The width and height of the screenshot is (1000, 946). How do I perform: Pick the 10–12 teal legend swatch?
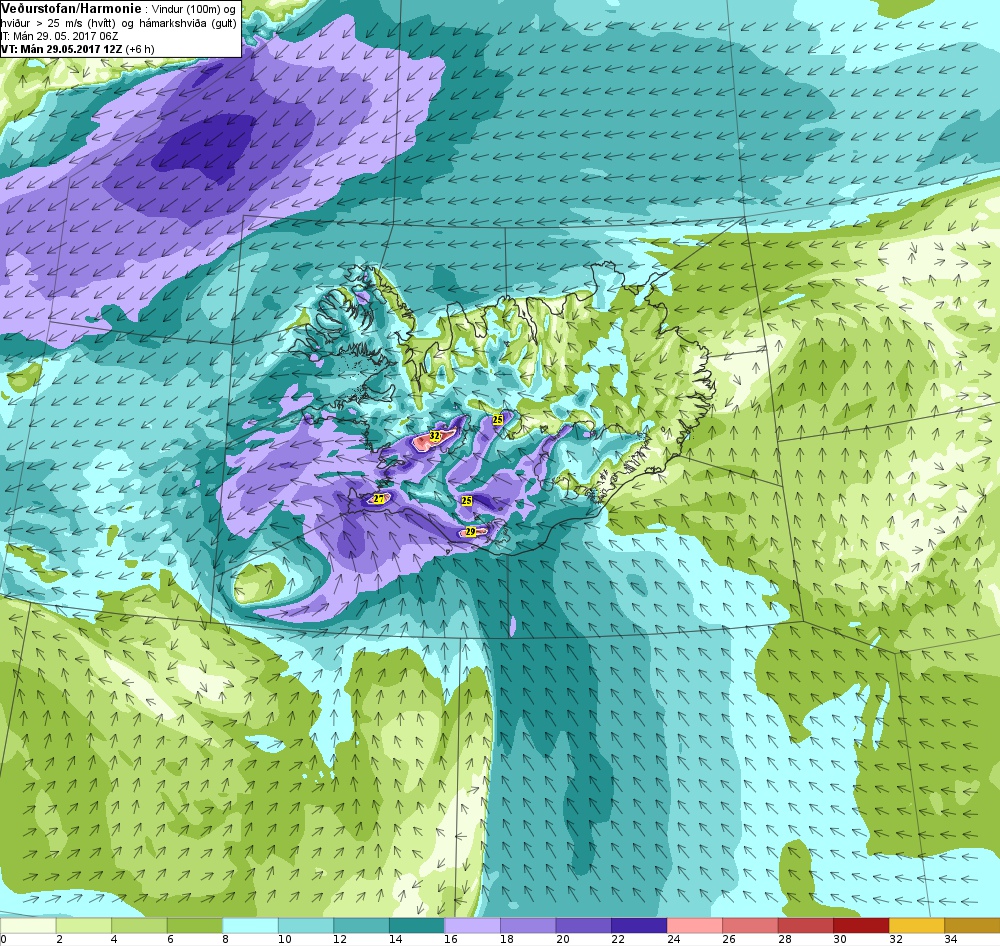click(x=305, y=926)
